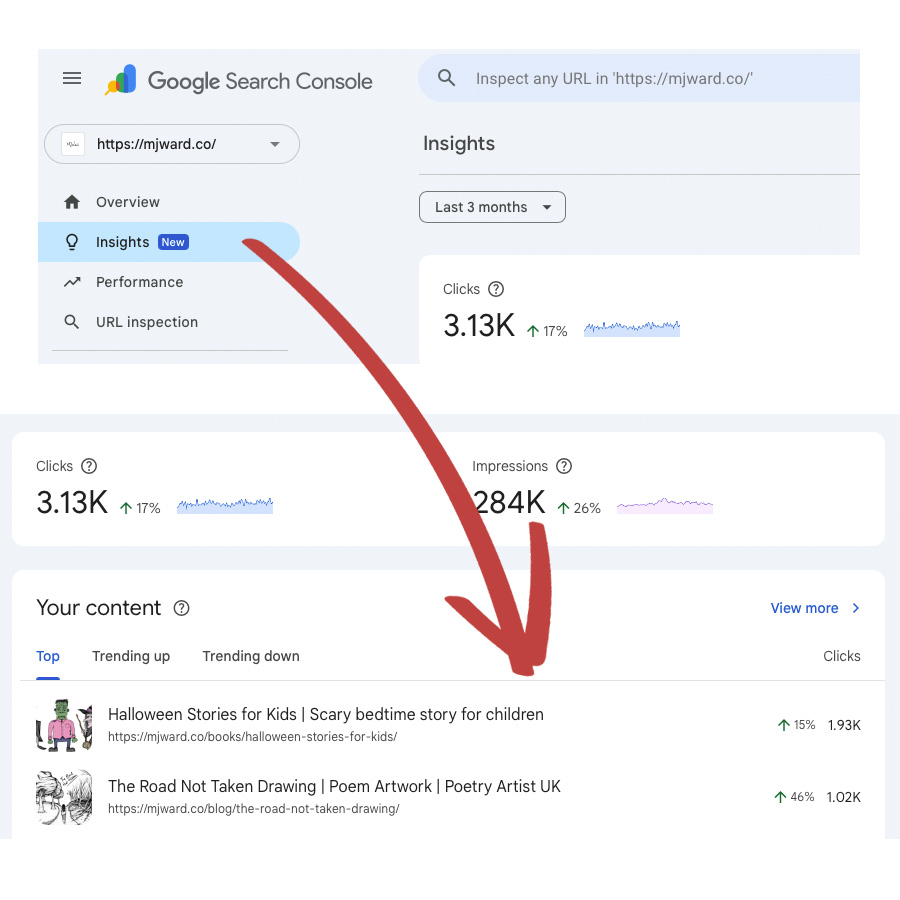Image resolution: width=900 pixels, height=900 pixels.
Task: Open the navigation hamburger menu
Action: 71,77
